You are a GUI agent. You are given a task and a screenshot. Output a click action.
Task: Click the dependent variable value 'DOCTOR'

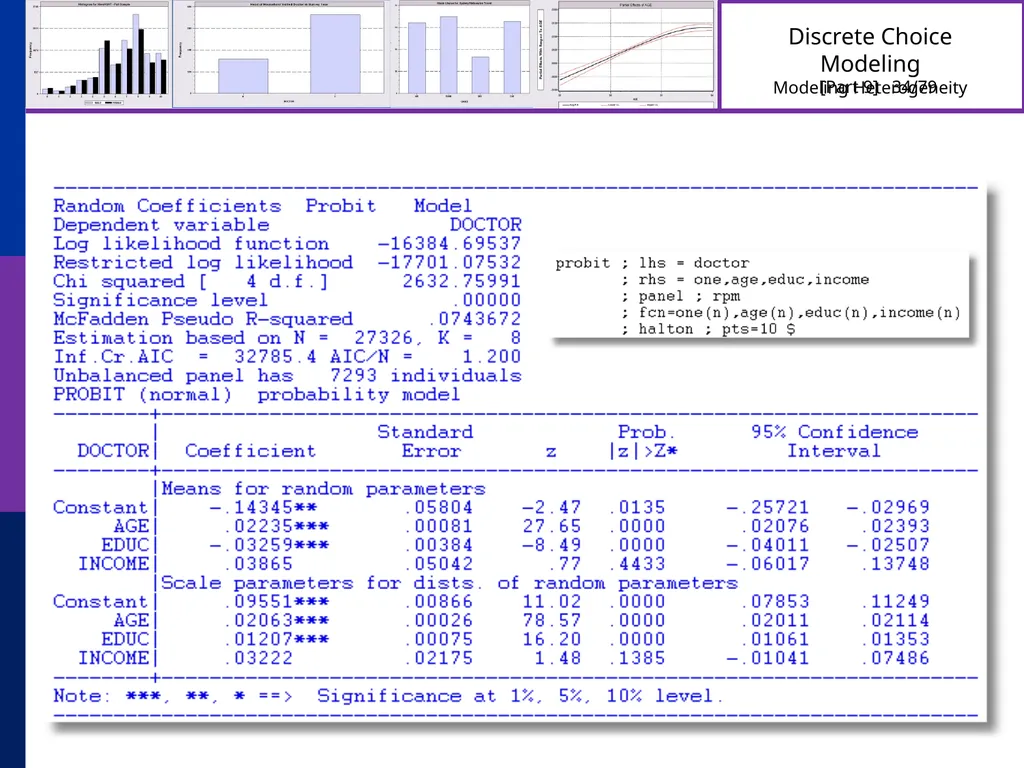(x=485, y=225)
